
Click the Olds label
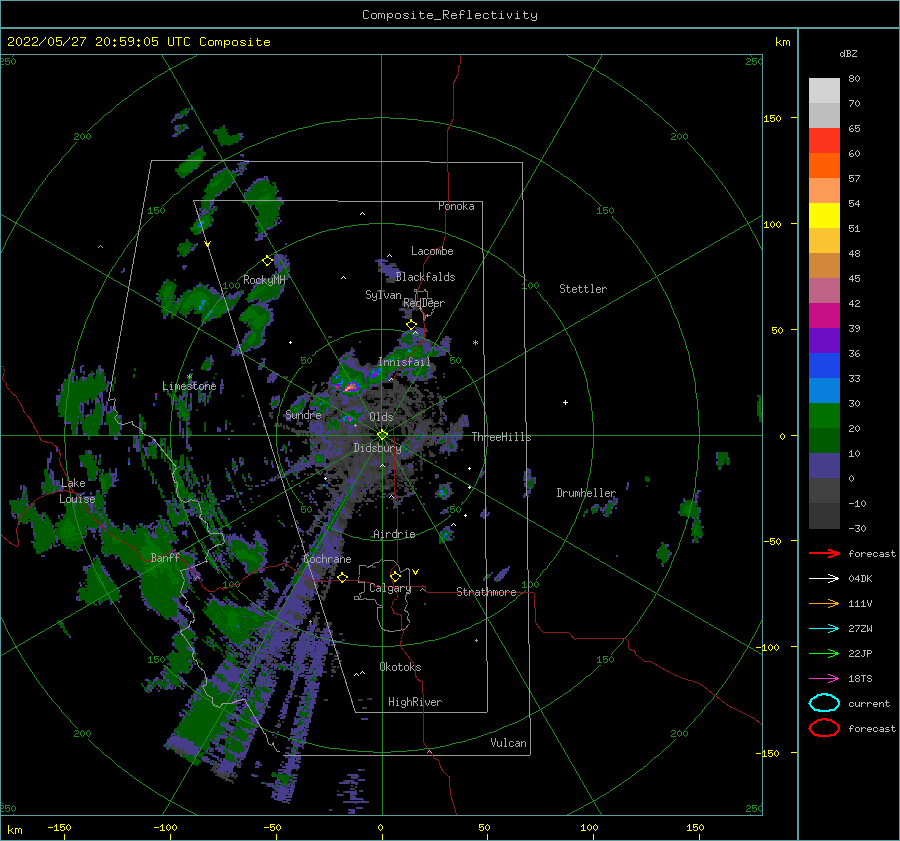point(381,417)
